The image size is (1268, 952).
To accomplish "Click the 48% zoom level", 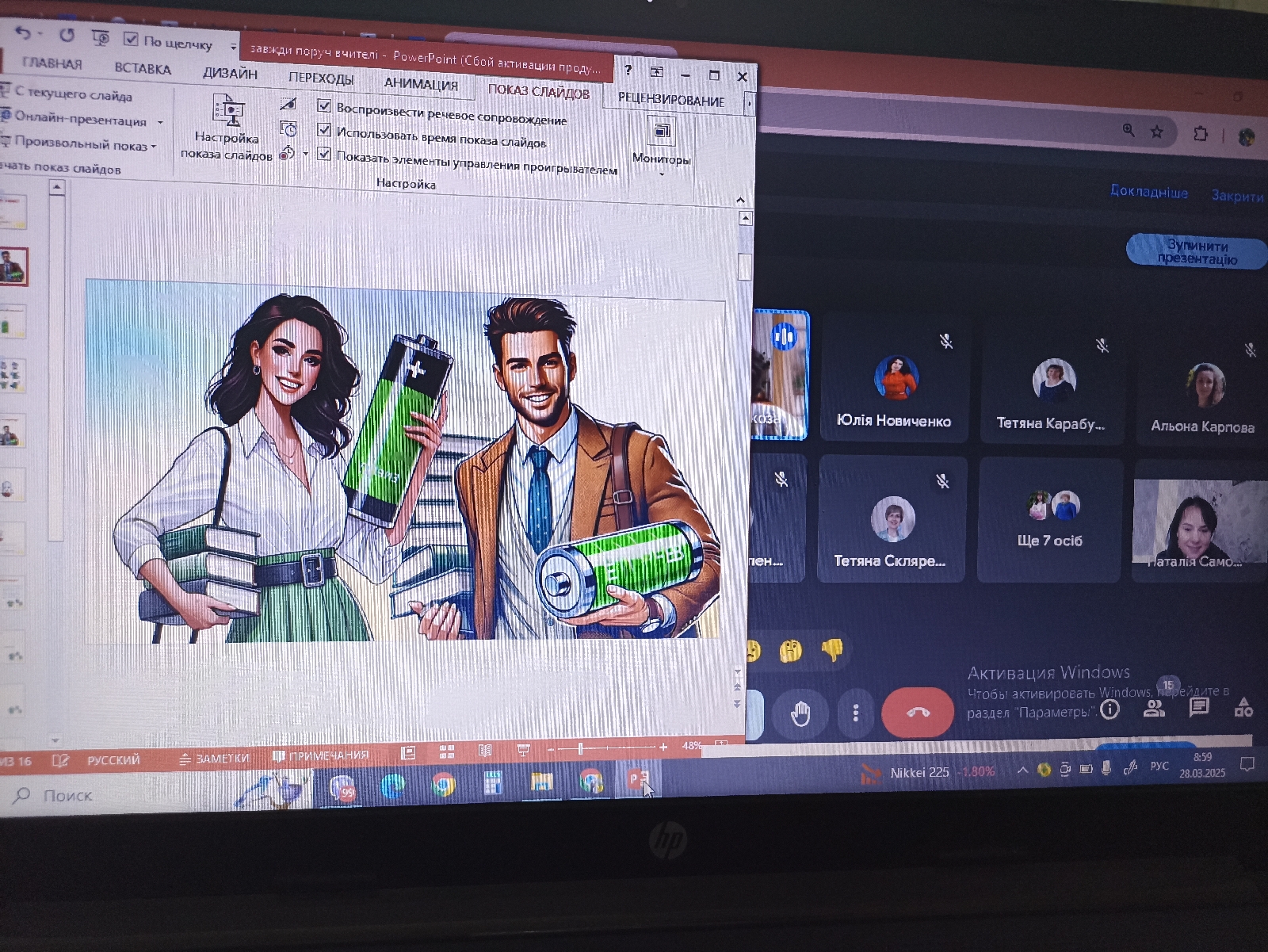I will (x=692, y=746).
